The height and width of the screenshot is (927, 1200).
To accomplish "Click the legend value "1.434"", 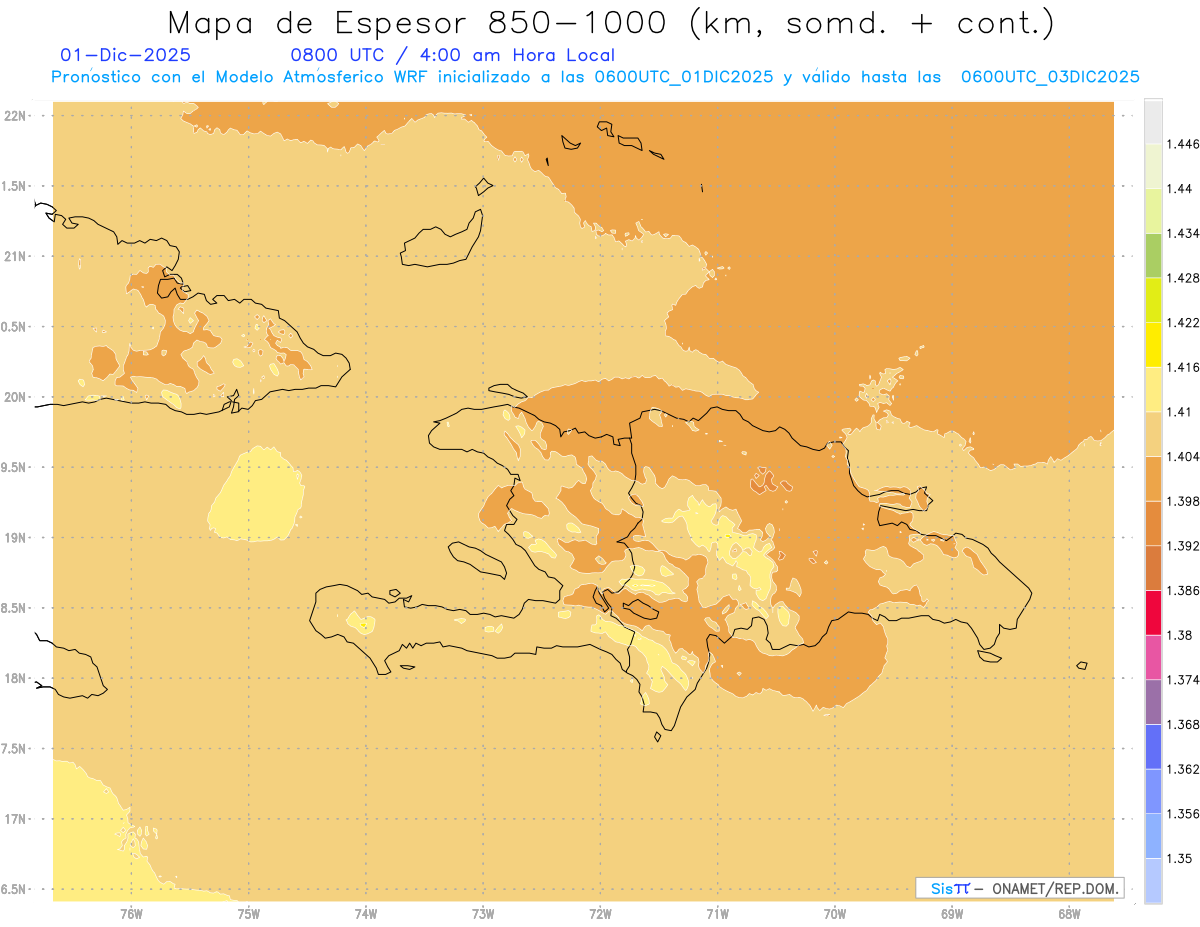I will coord(1183,233).
